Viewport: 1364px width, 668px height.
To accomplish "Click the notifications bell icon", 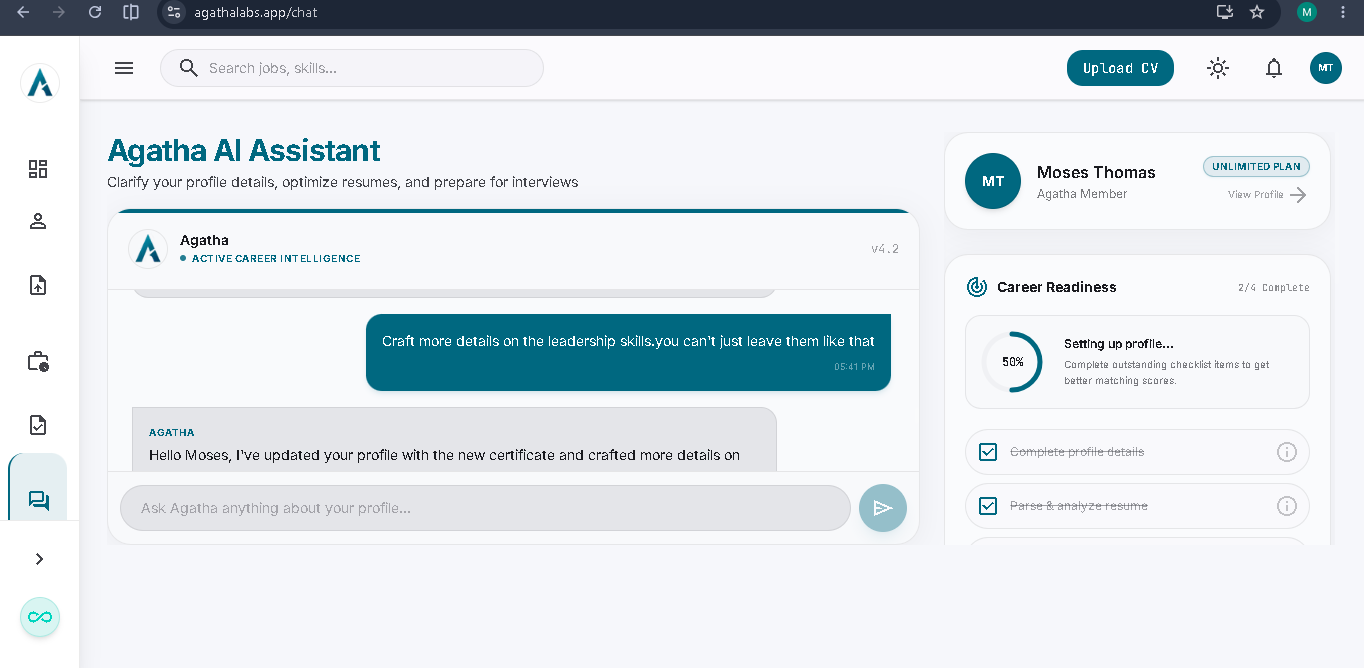I will point(1274,68).
